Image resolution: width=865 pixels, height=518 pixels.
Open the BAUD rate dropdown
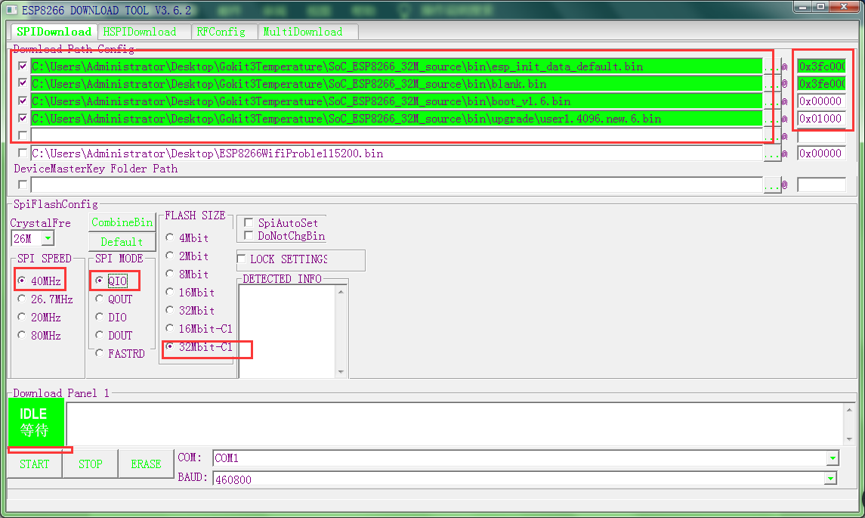coord(831,478)
